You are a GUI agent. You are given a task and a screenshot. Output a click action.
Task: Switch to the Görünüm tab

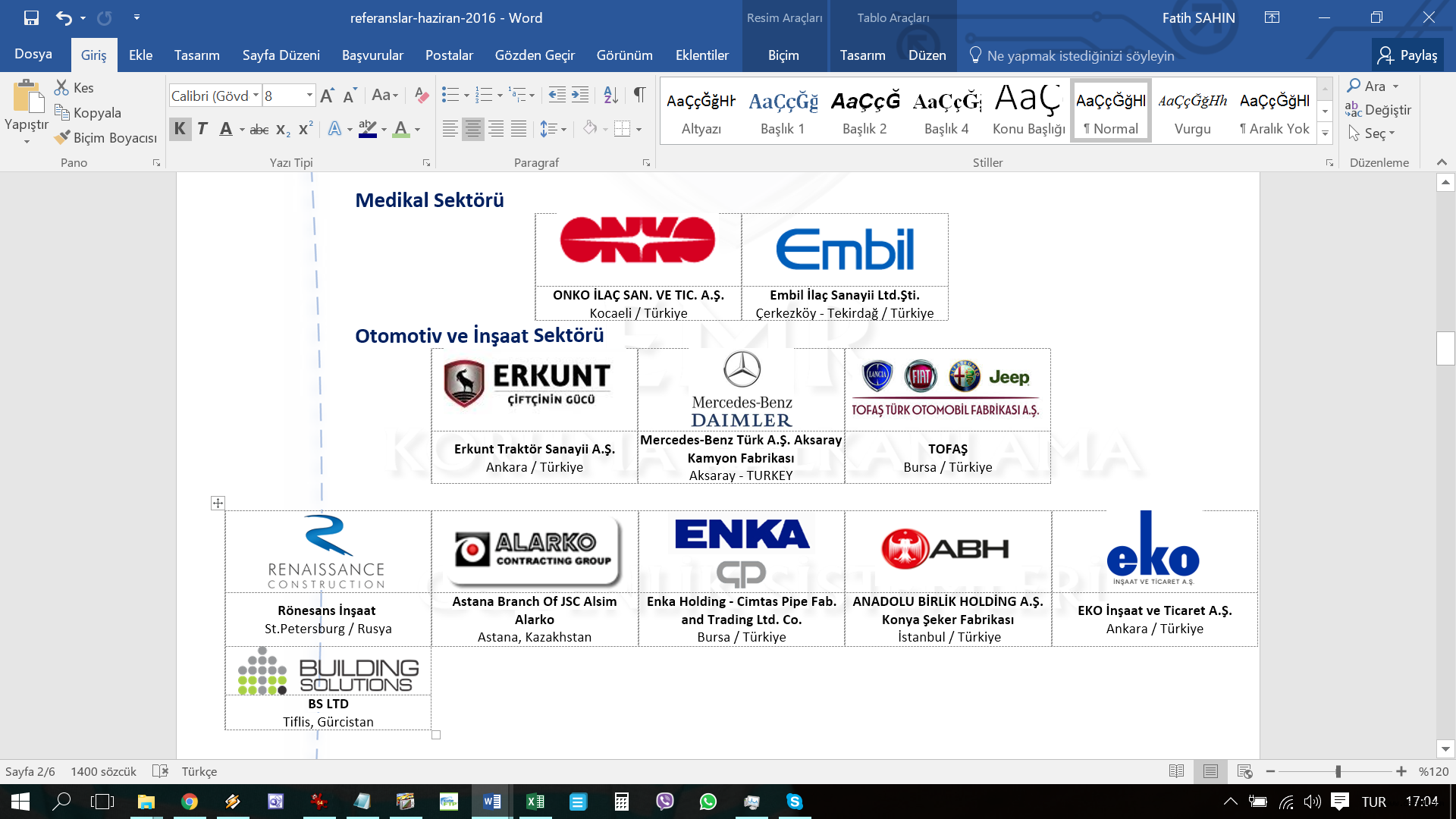click(x=624, y=55)
